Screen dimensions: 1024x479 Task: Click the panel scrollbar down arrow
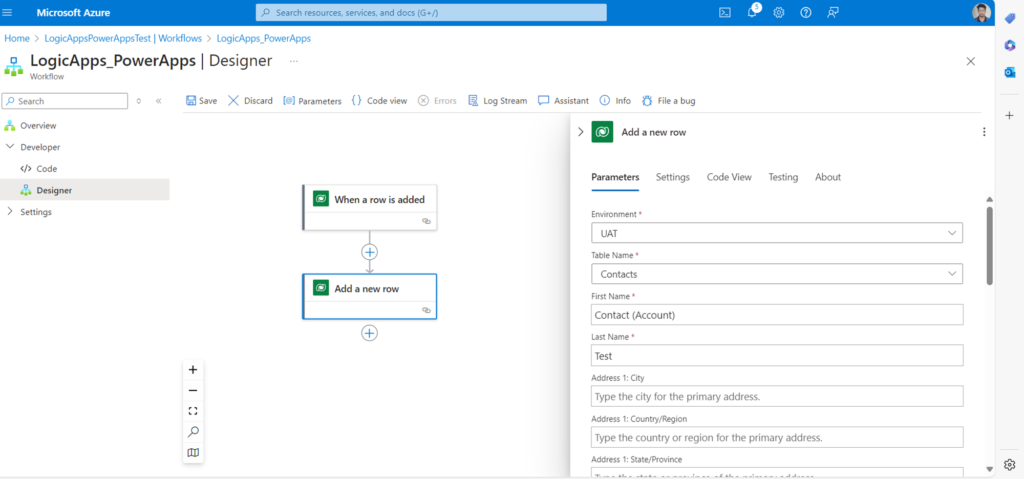[x=989, y=469]
